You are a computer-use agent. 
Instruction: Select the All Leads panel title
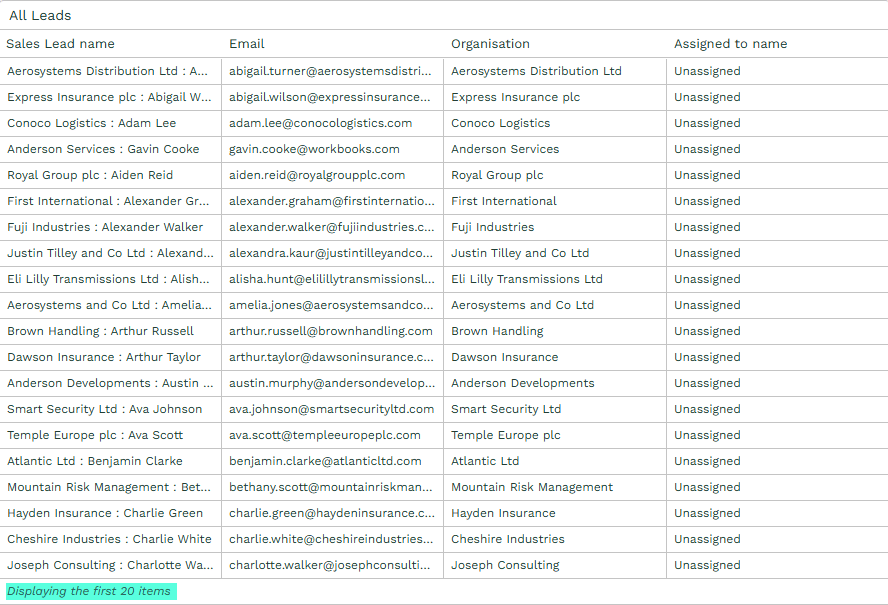click(40, 16)
